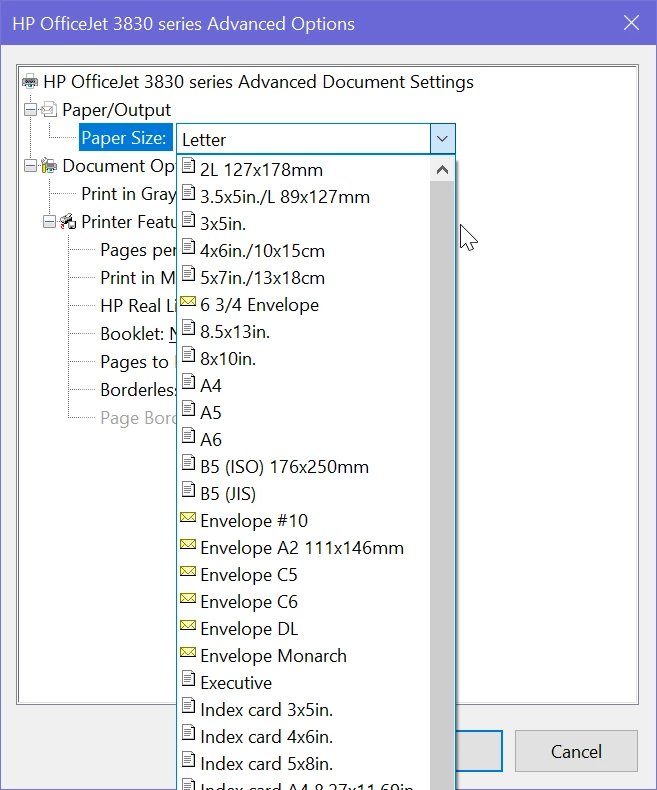Select the HP Real Life setting row

[138, 306]
